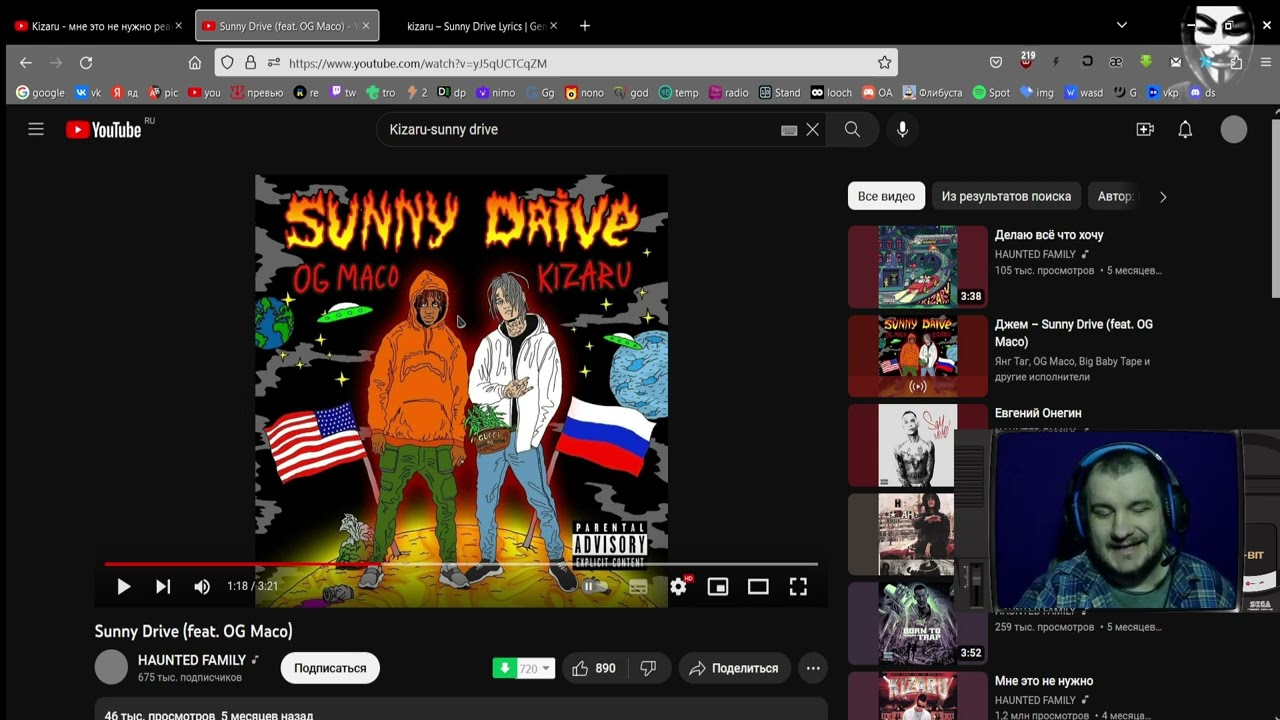1280x720 pixels.
Task: Toggle autoplay switch in the player
Action: click(596, 587)
